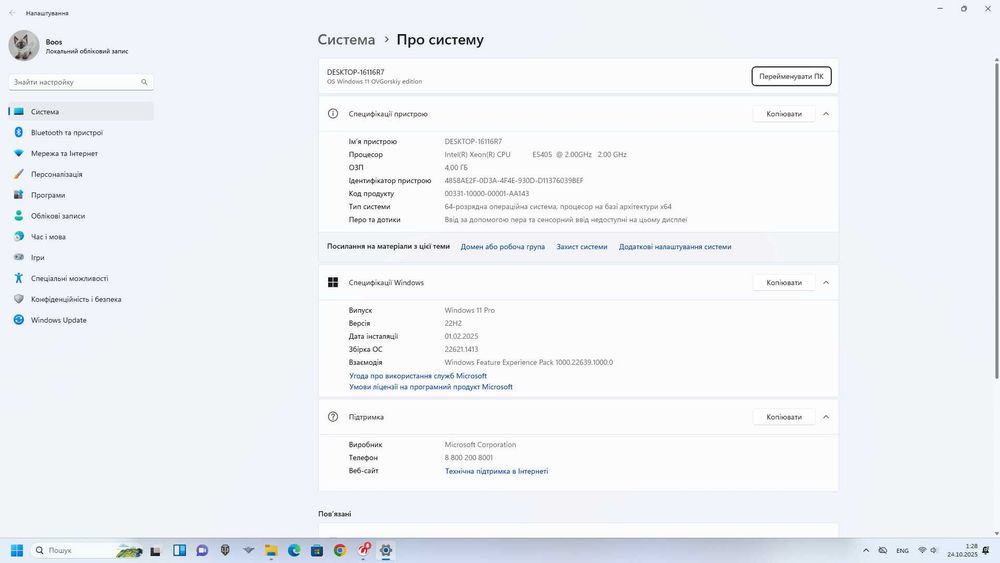Select the Ігри category
Viewport: 1000px width, 563px height.
click(81, 258)
